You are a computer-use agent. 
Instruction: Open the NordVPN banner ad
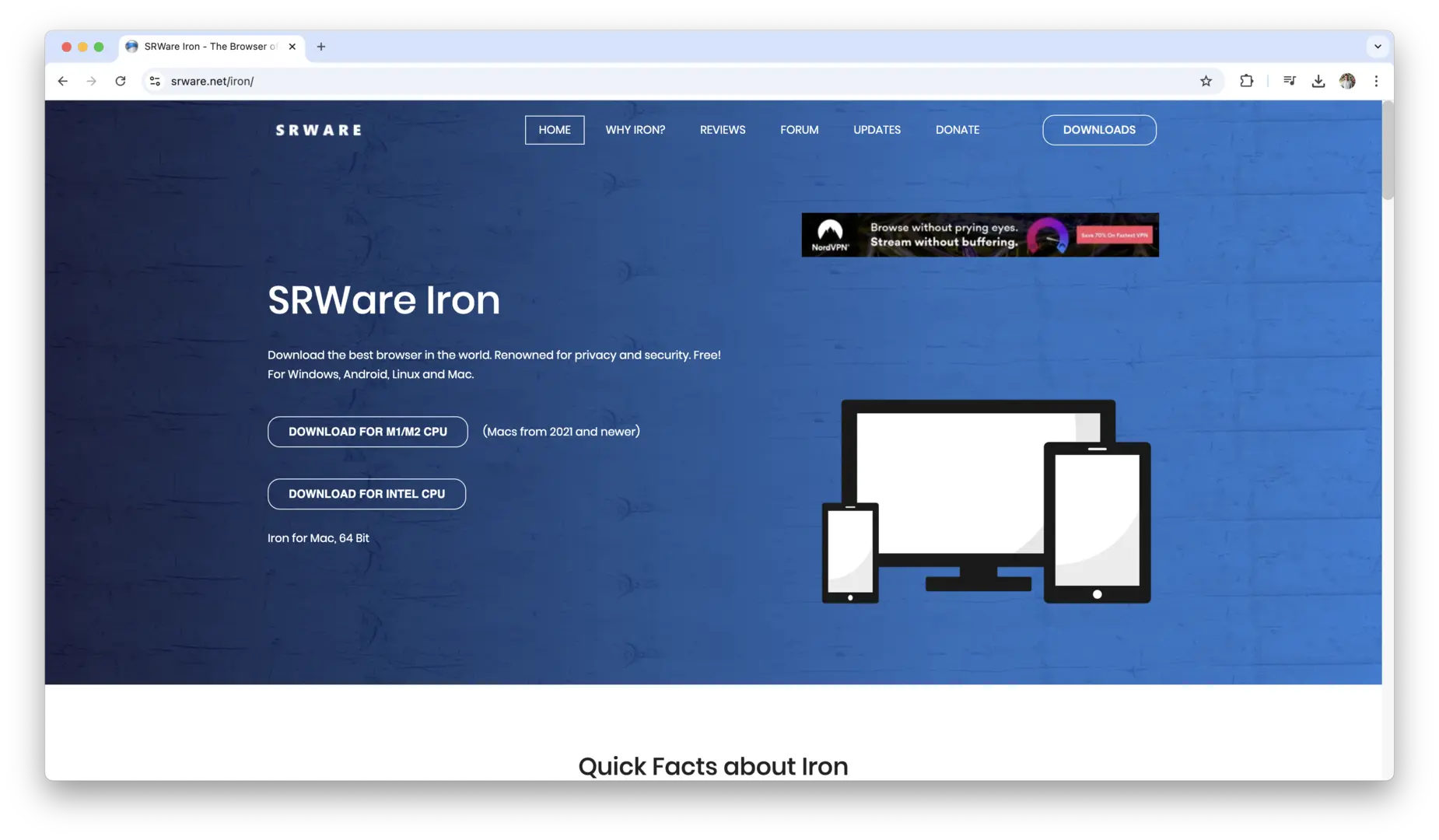[x=980, y=235]
